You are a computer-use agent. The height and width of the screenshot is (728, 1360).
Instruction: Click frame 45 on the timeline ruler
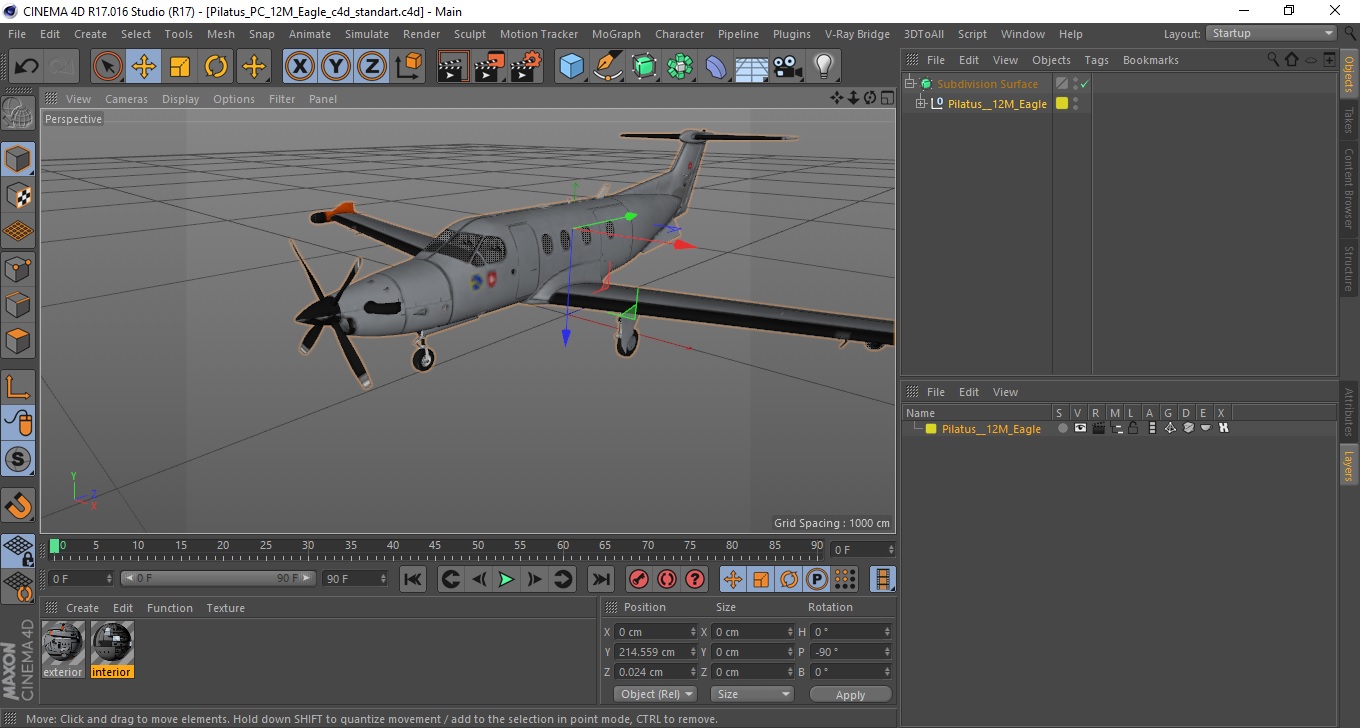[436, 546]
